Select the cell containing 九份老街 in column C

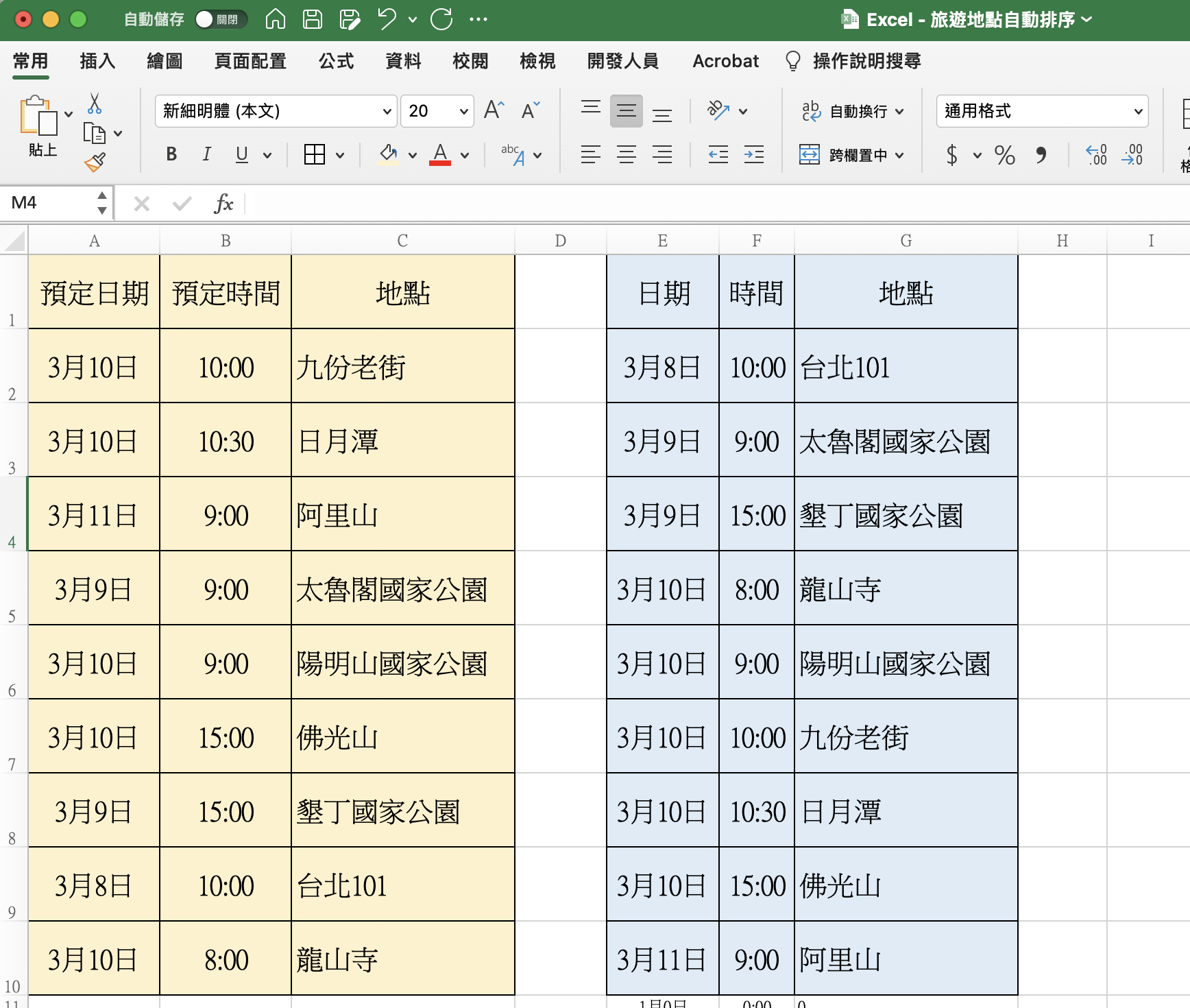click(402, 366)
